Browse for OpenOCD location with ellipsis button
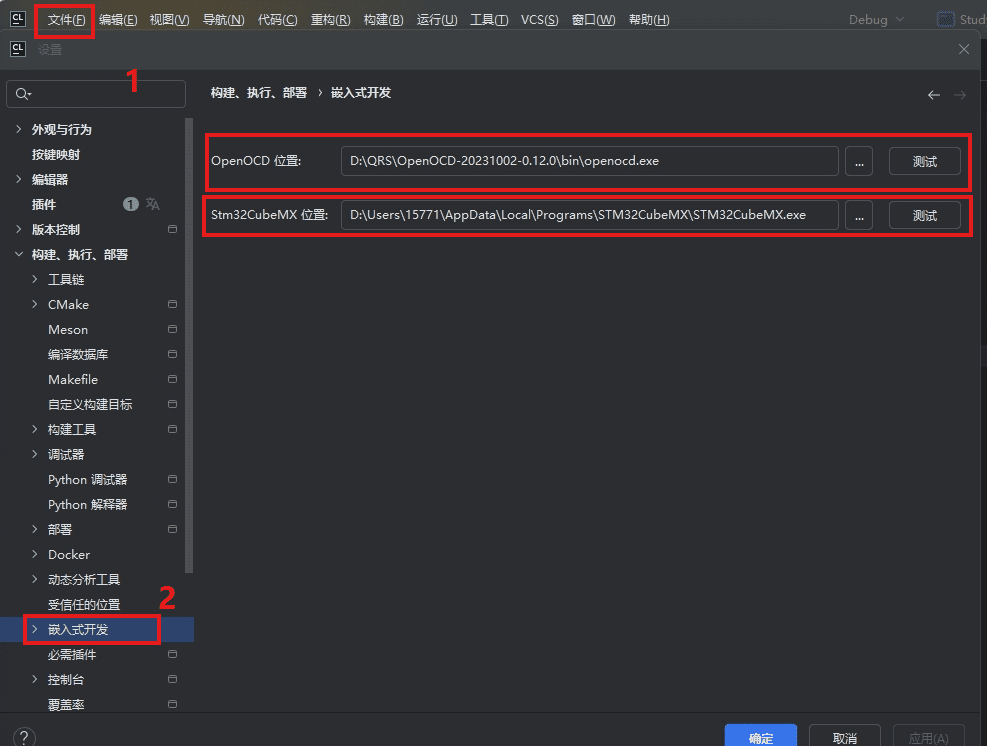This screenshot has height=746, width=987. tap(859, 161)
